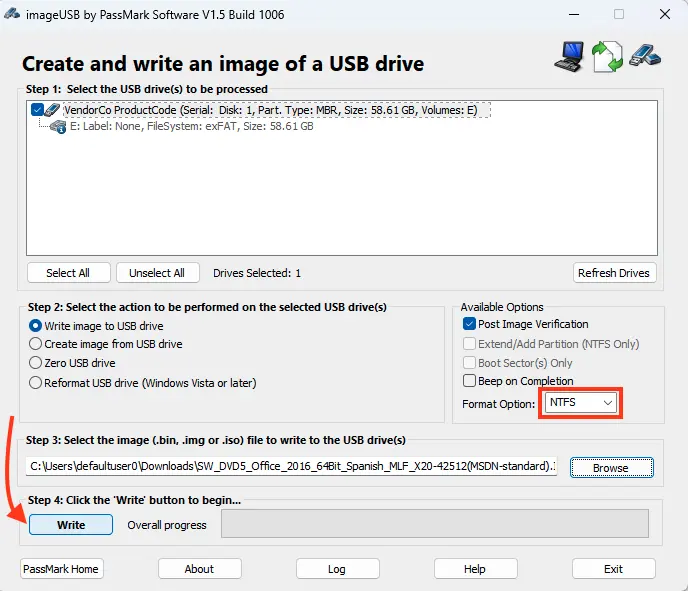Exit the application
The image size is (688, 591).
click(x=613, y=569)
